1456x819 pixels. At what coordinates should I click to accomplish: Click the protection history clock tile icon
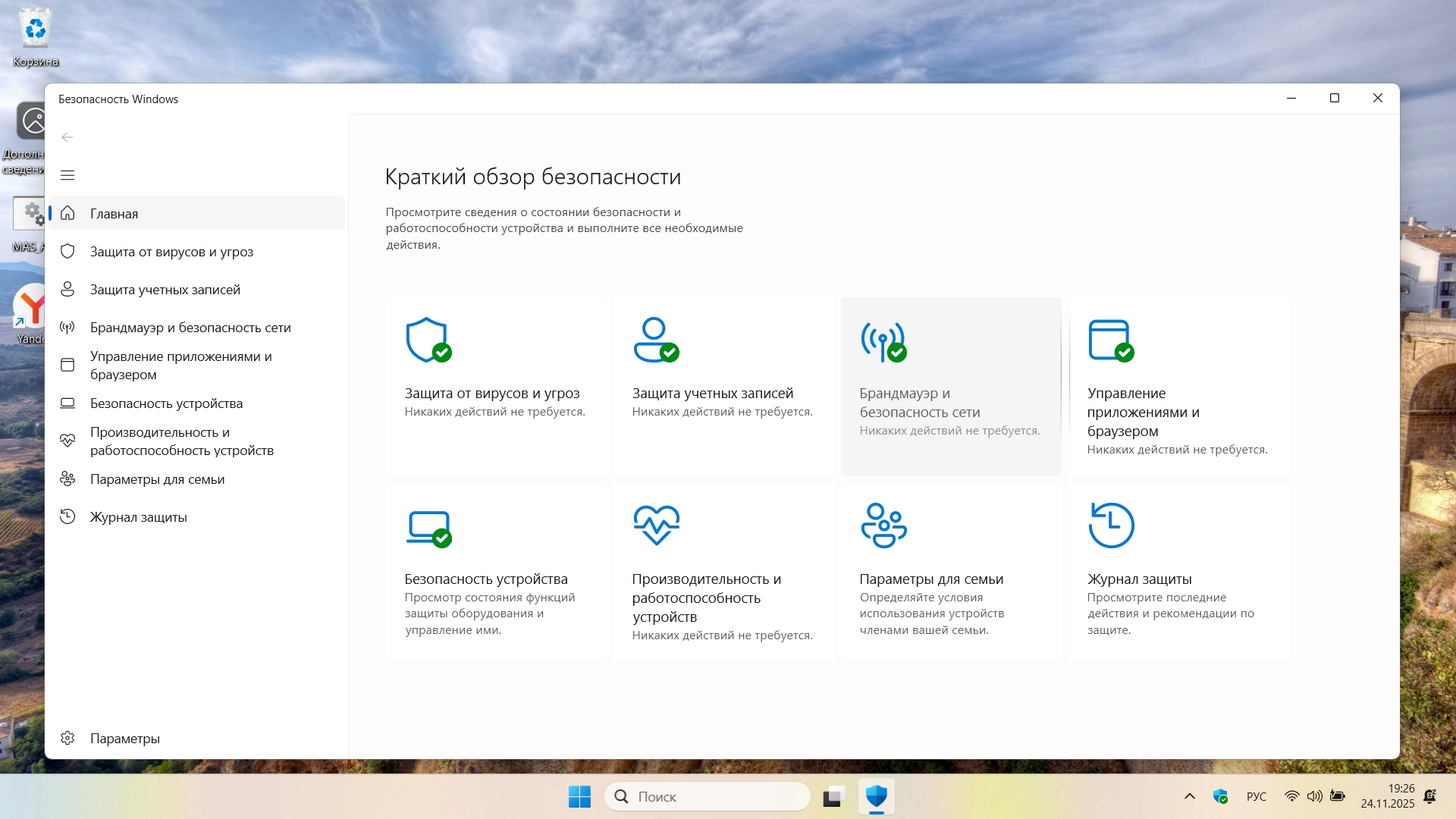pos(1111,525)
